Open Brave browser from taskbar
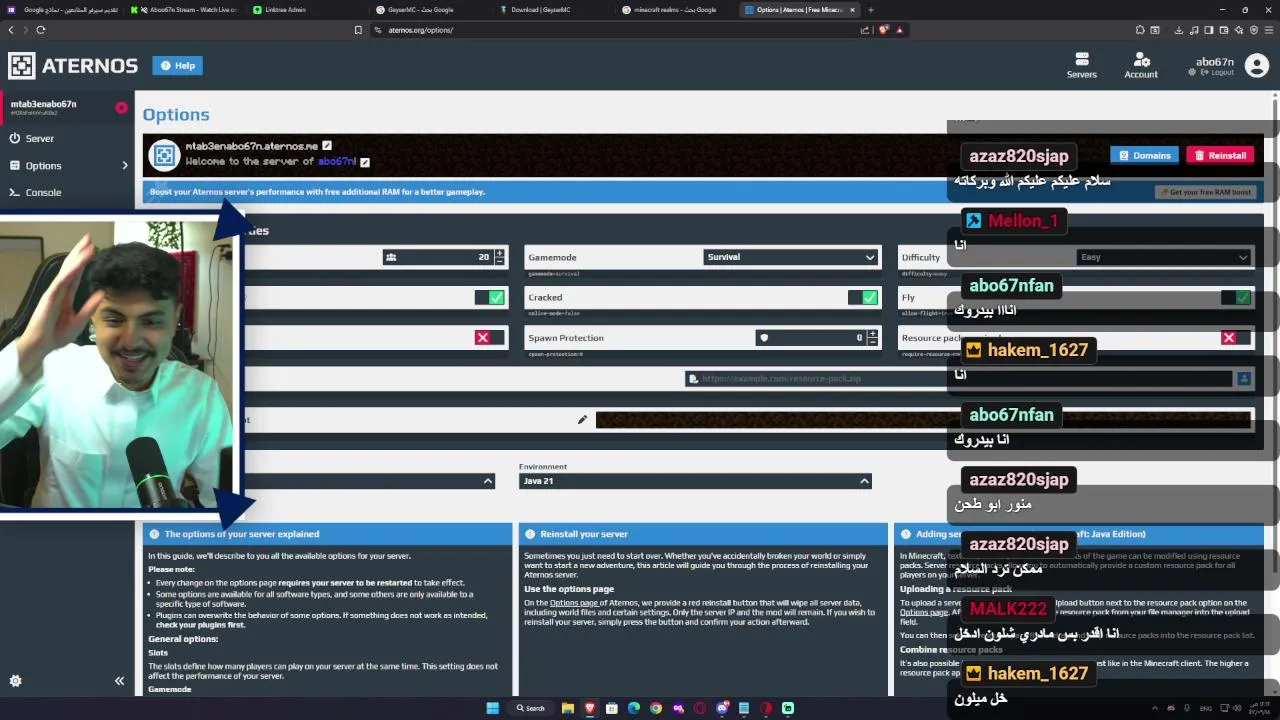The width and height of the screenshot is (1280, 720). [589, 708]
